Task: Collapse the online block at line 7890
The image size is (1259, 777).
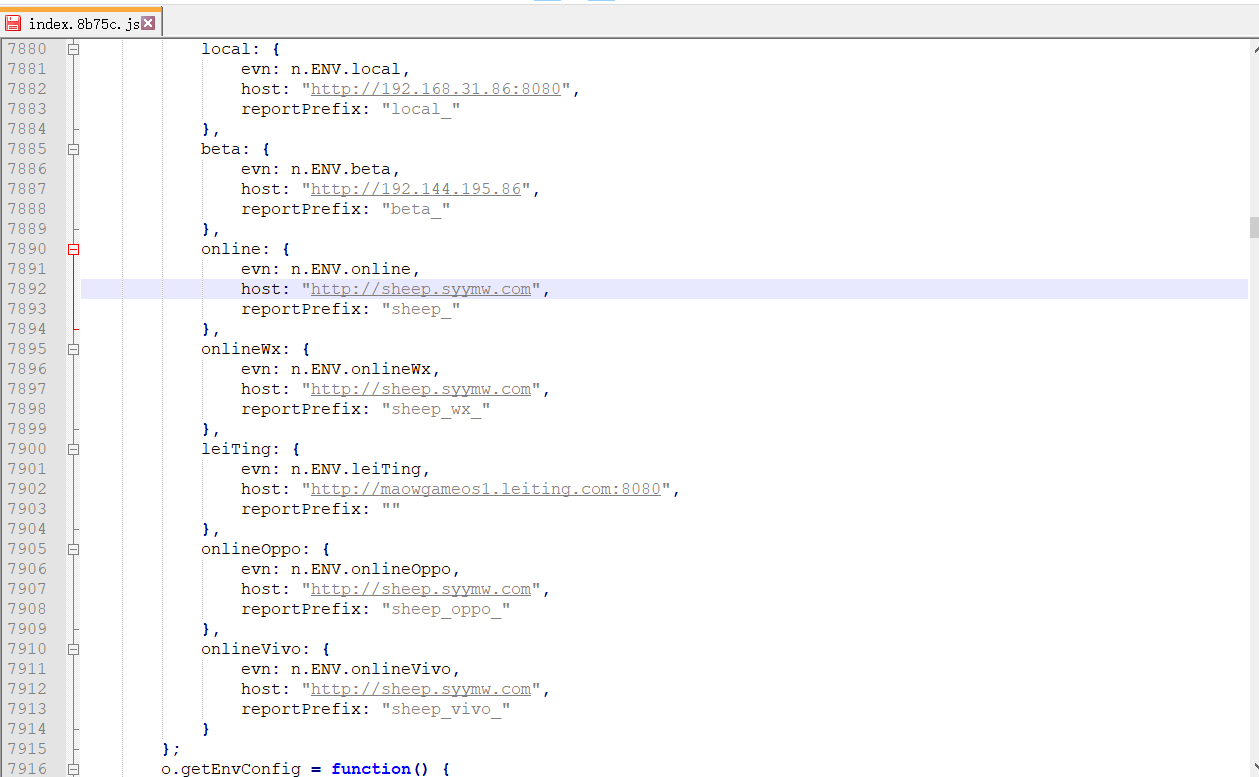Action: click(x=73, y=249)
